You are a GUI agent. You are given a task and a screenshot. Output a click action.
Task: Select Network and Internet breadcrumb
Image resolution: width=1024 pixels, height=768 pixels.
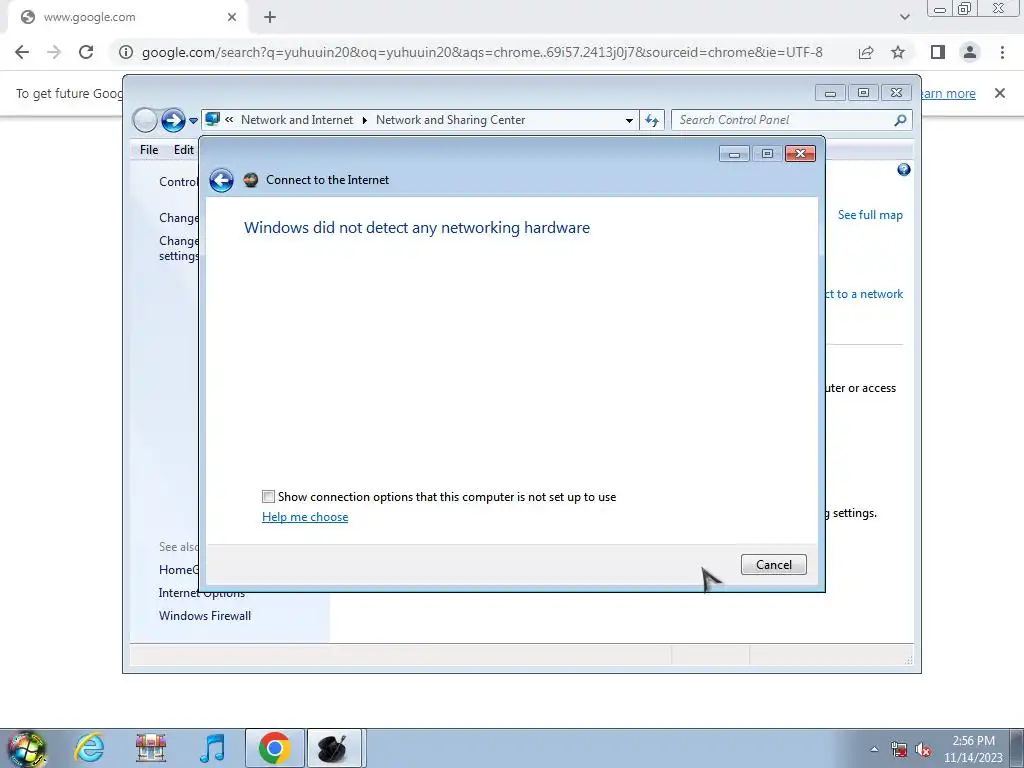point(296,120)
